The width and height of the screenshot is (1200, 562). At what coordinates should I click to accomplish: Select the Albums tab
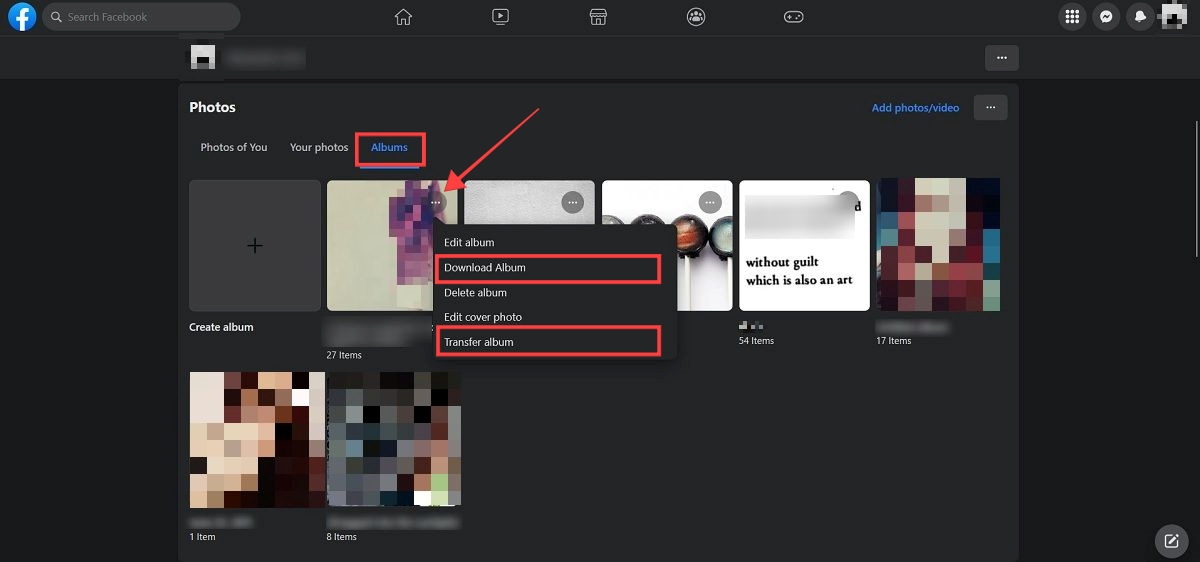click(389, 147)
